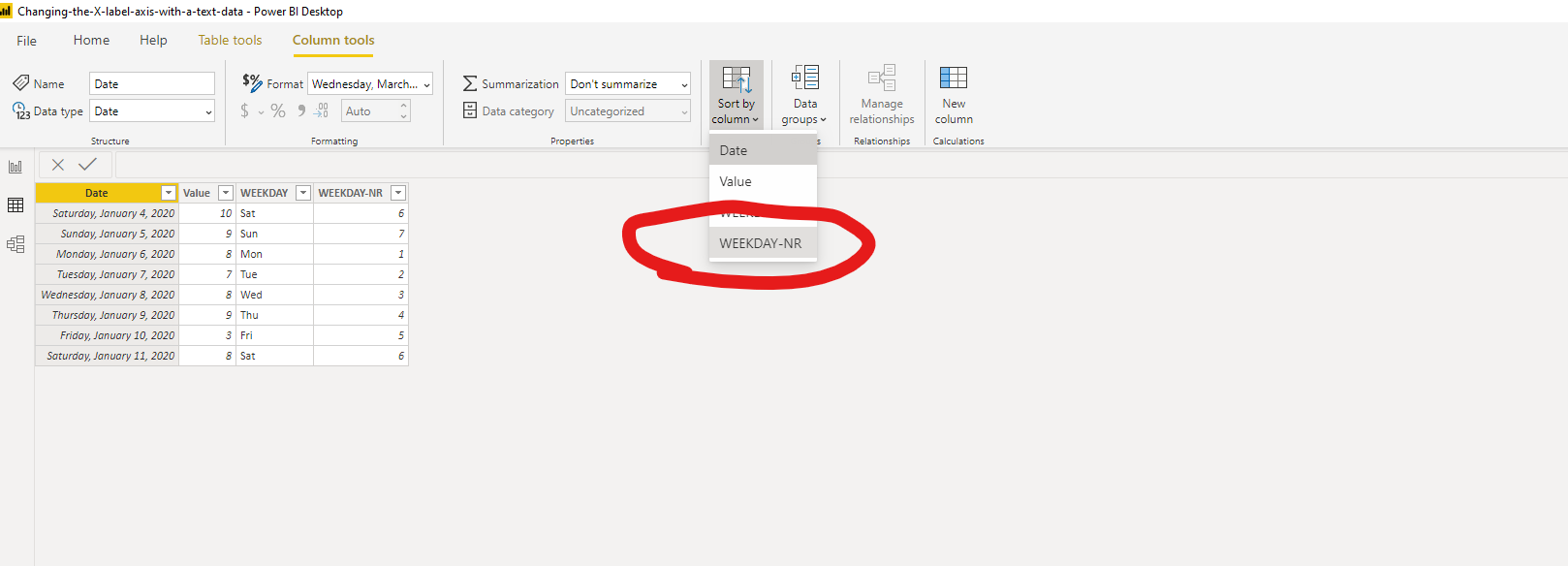
Task: Apply percentage format icon
Action: 278,111
